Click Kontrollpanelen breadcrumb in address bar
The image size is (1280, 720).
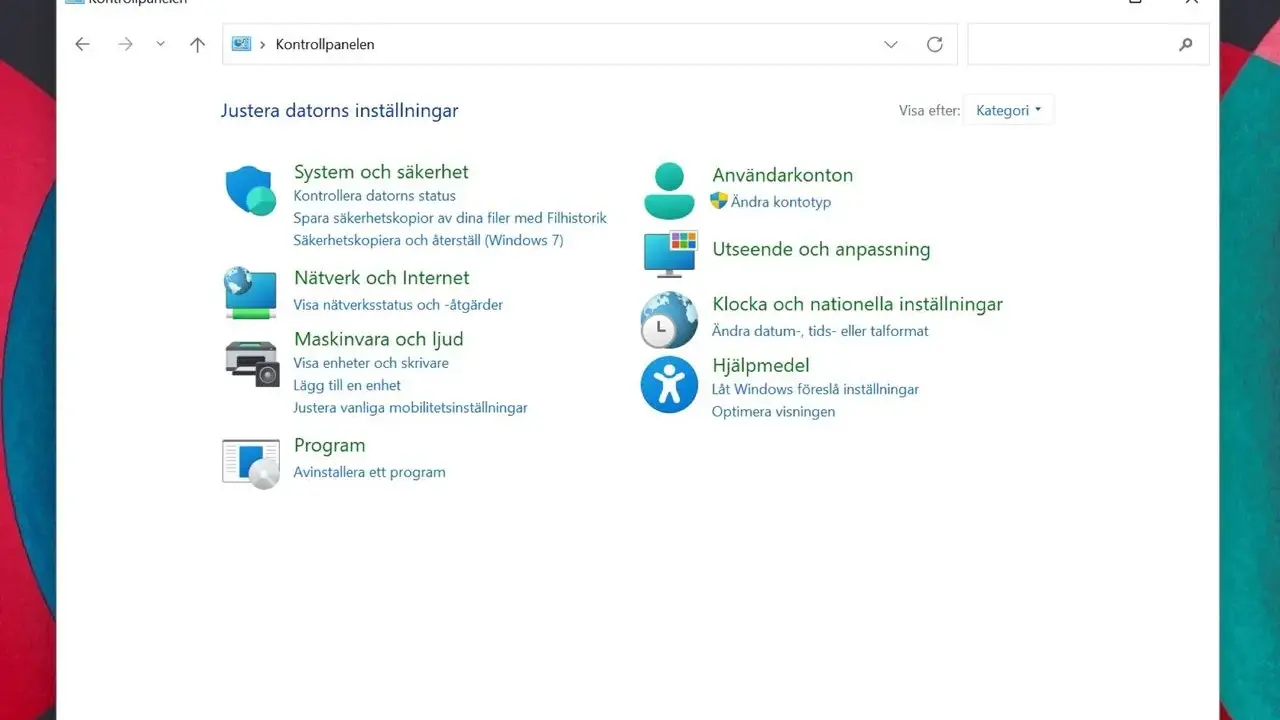coord(325,44)
